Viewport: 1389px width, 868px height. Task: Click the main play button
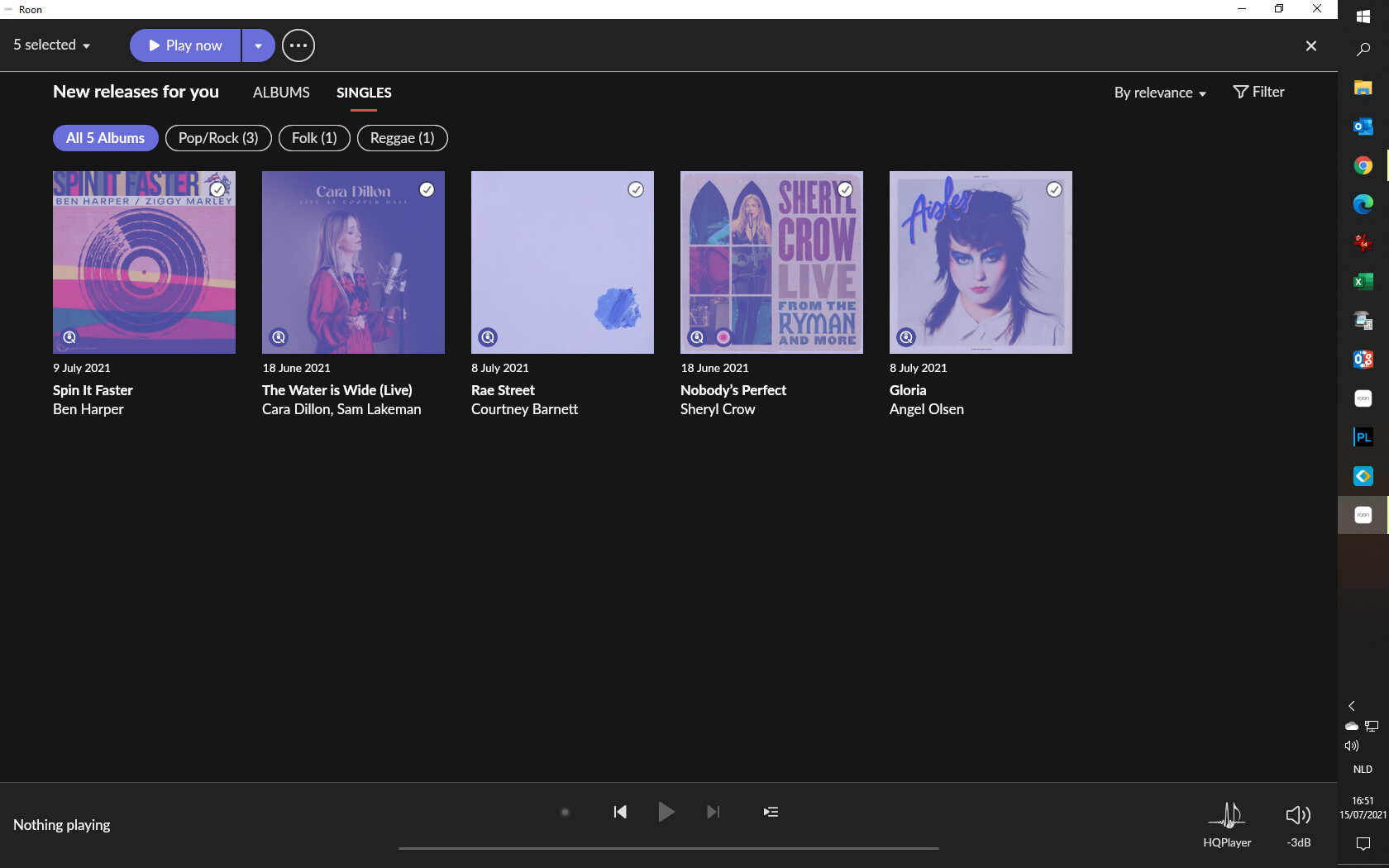[x=666, y=812]
